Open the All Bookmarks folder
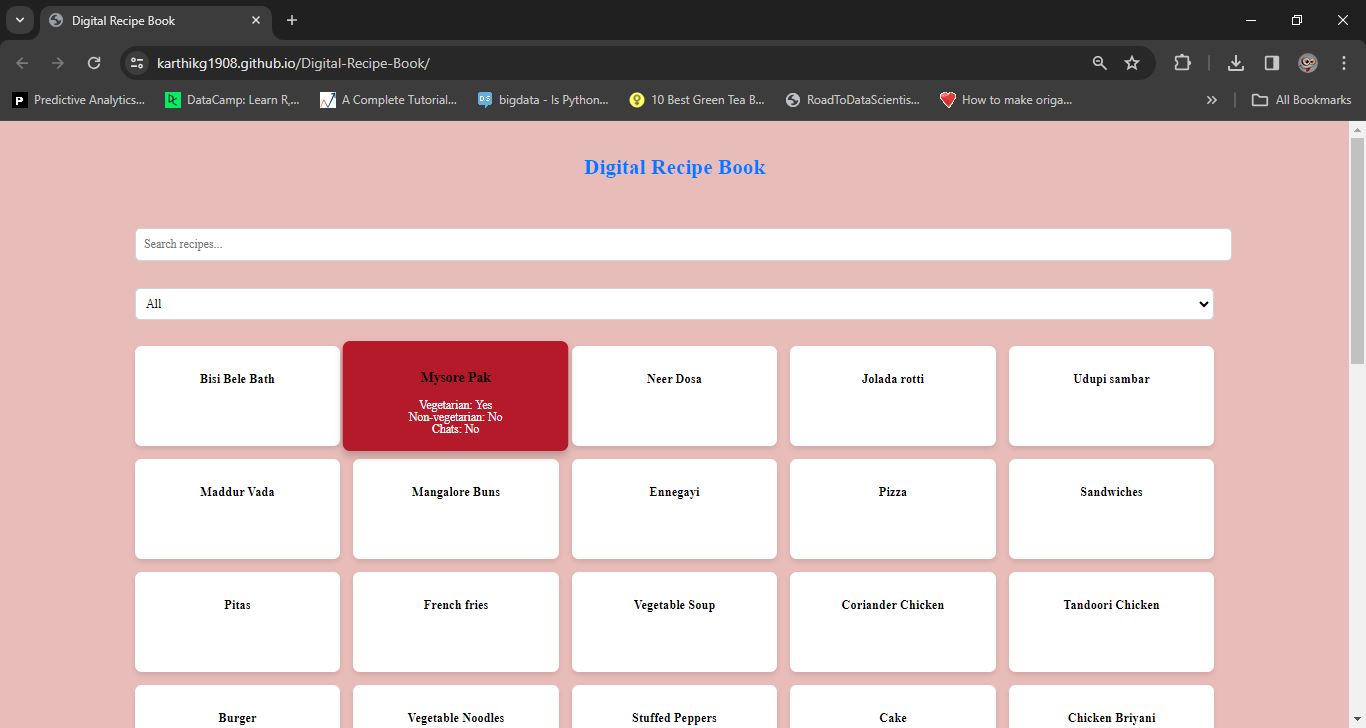 coord(1301,100)
